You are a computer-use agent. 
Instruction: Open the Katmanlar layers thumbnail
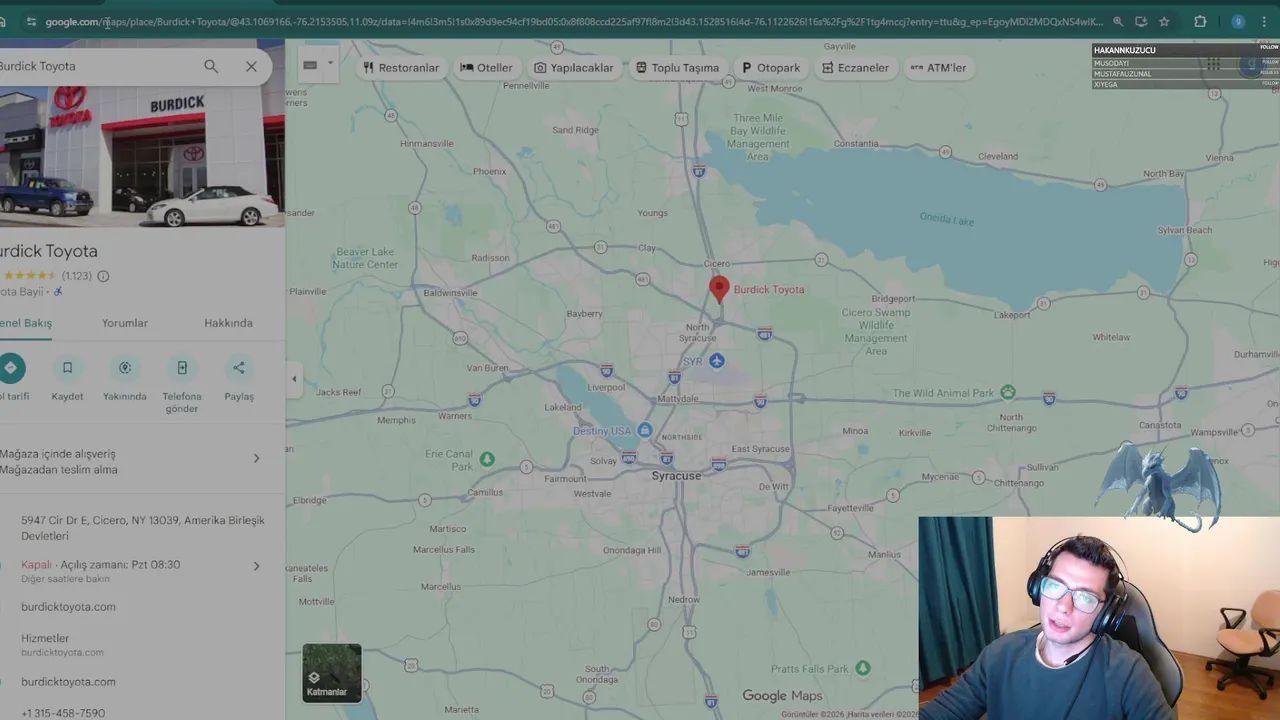pyautogui.click(x=332, y=673)
